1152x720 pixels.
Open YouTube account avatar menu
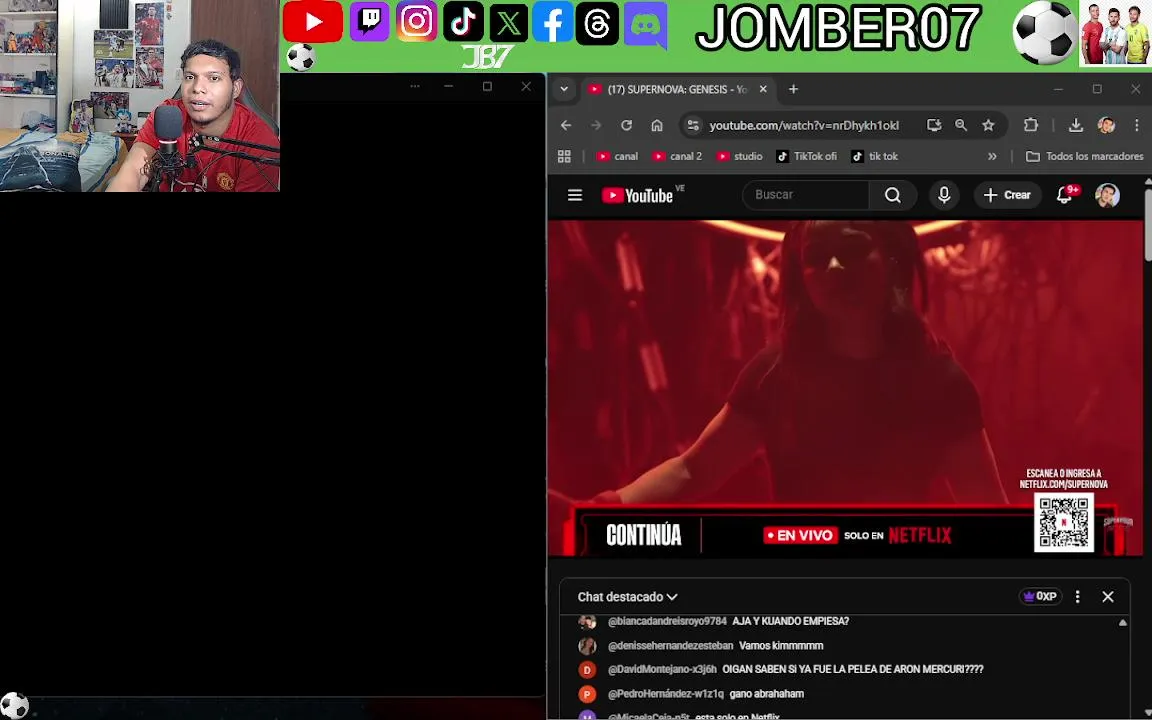1107,195
